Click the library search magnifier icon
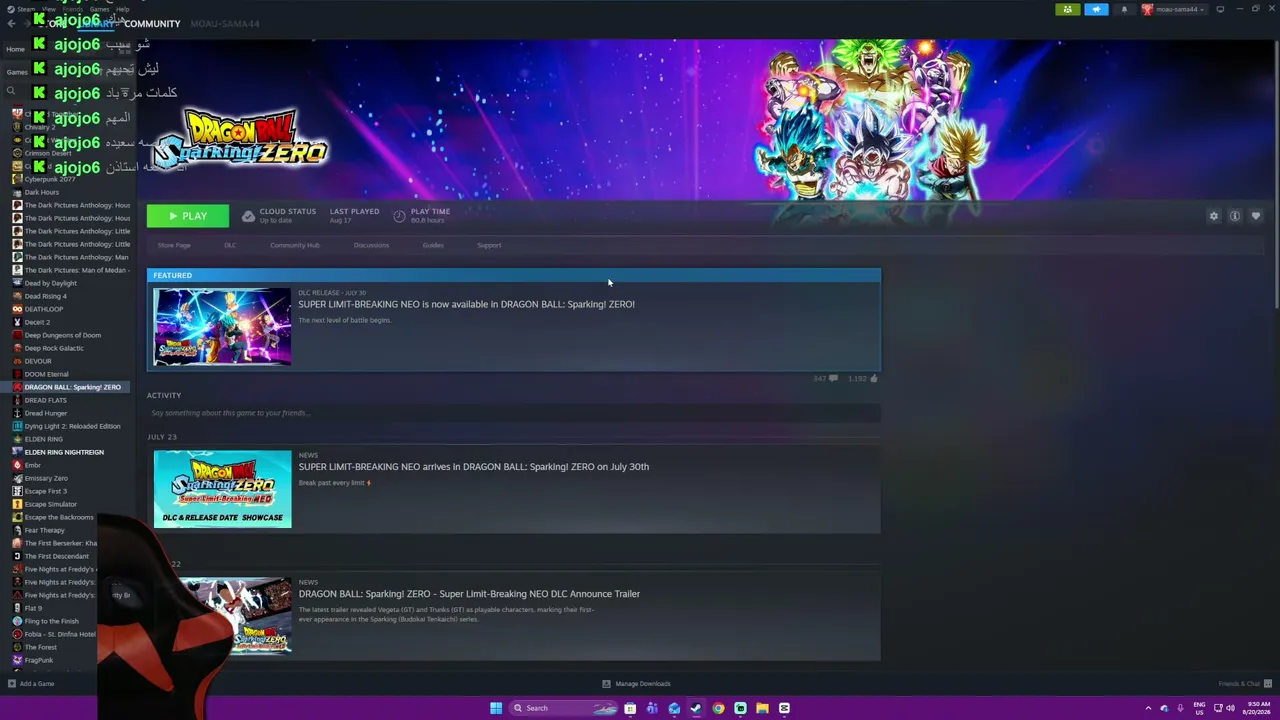Screen dimensions: 1280x720 11,90
